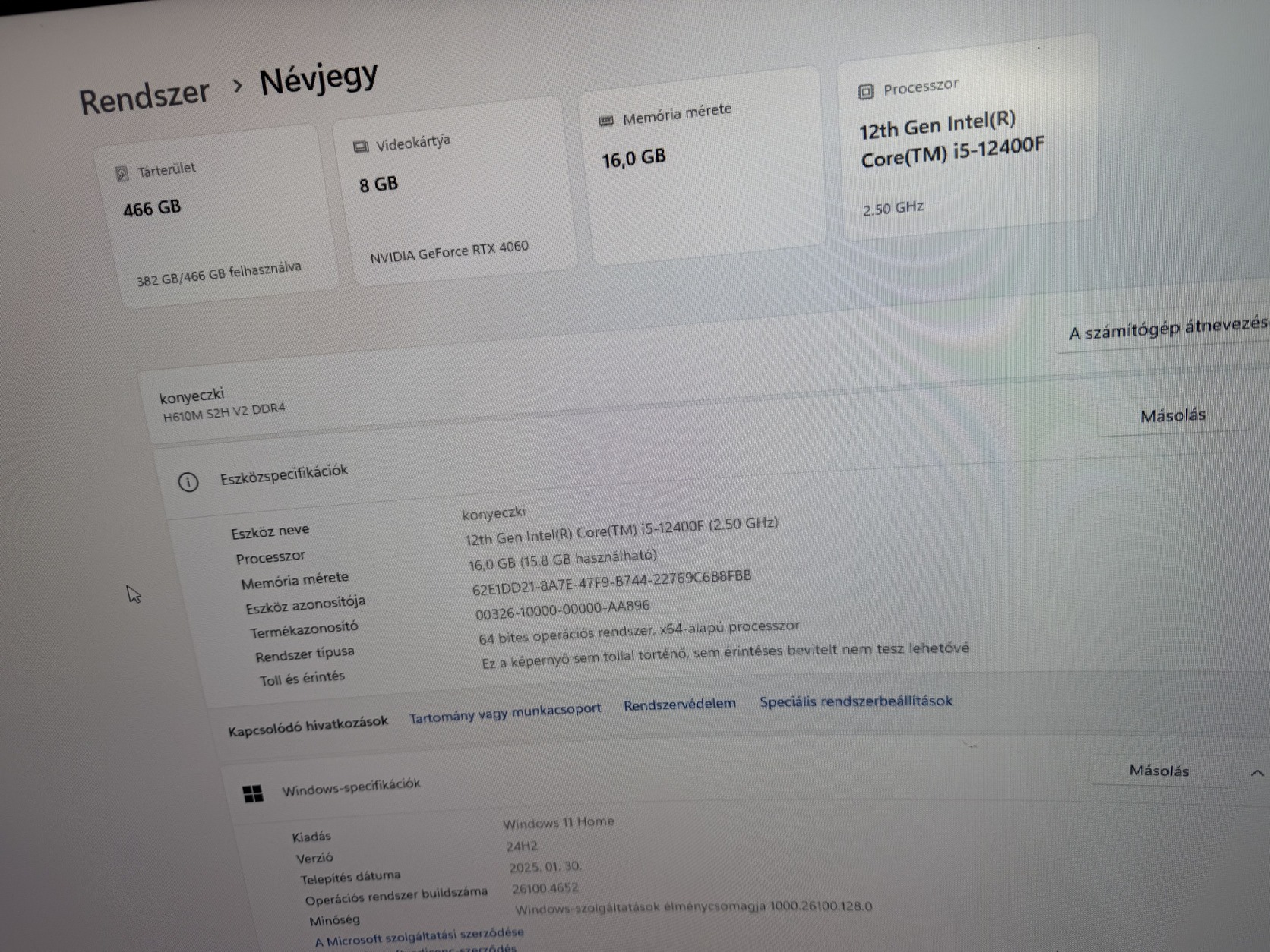Viewport: 1270px width, 952px height.
Task: Open the Rendszervédelem link
Action: 680,705
